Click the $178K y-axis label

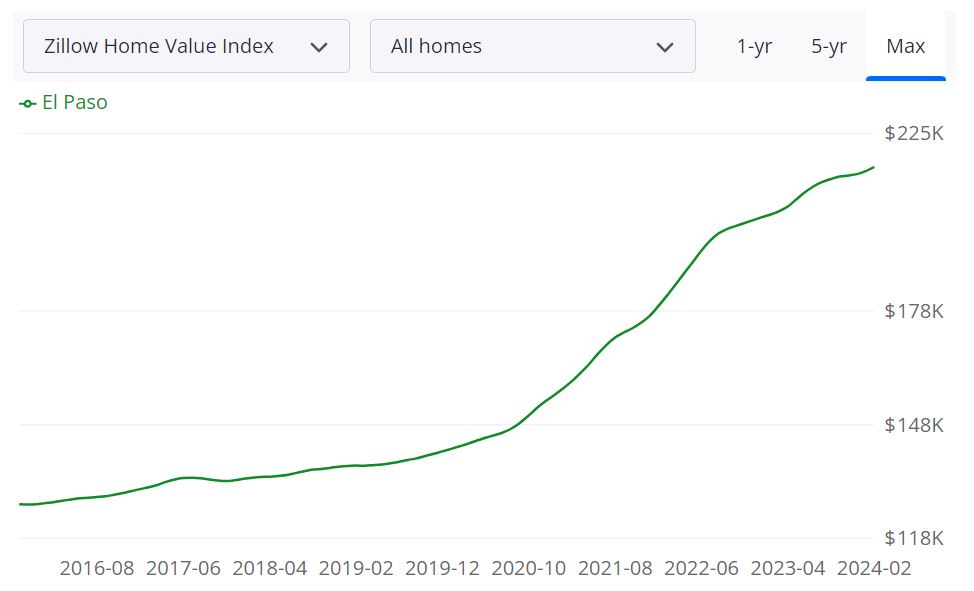(914, 311)
